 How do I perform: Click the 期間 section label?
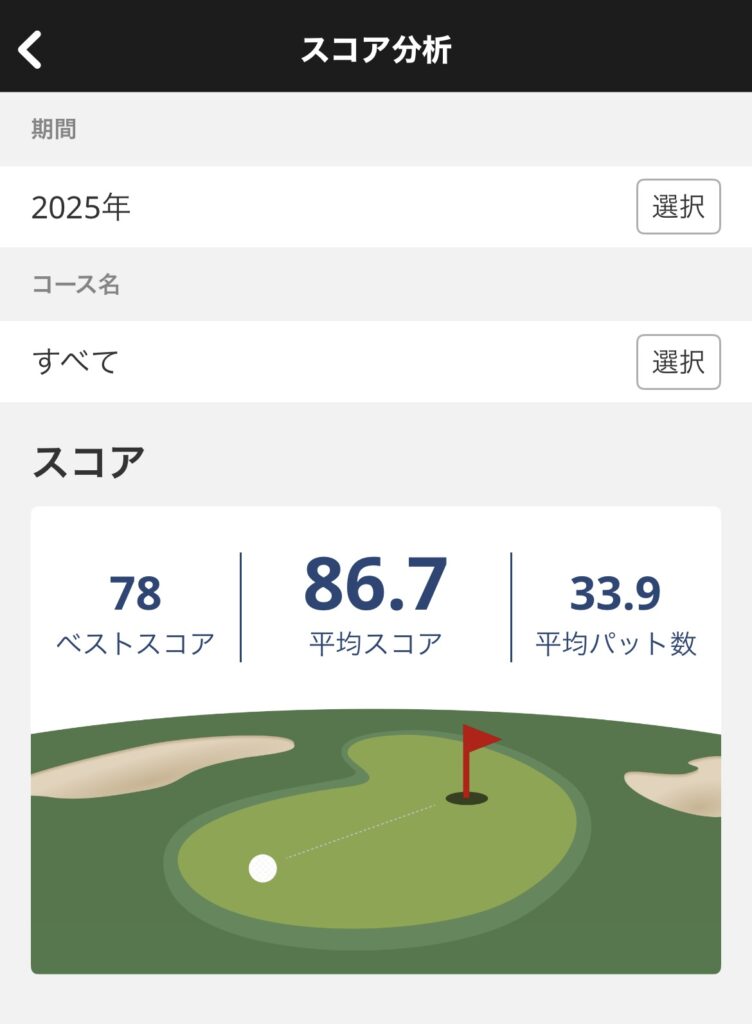click(x=54, y=129)
